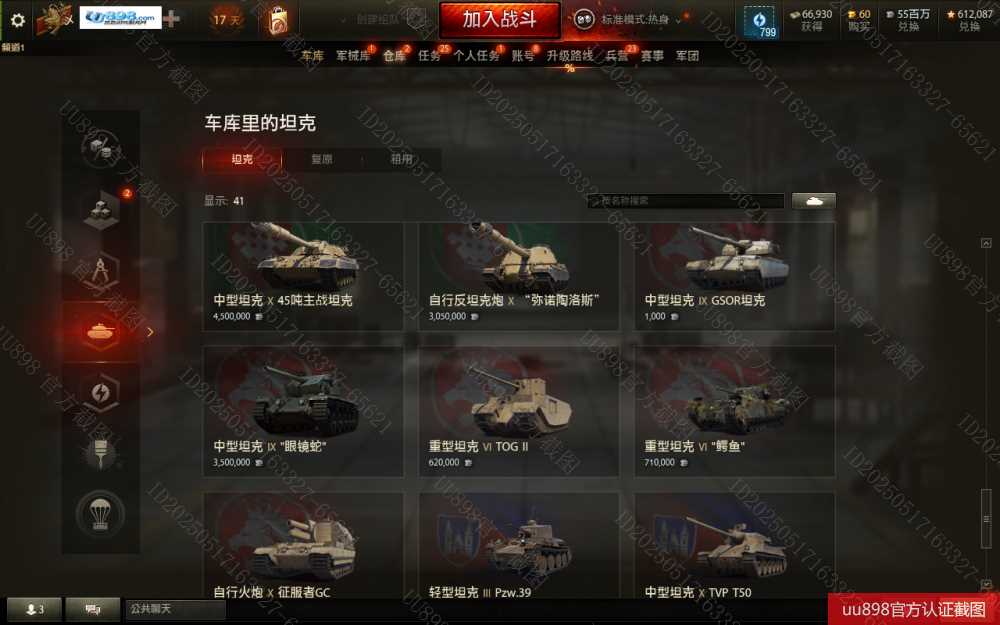
Task: Switch to the 复原 tab
Action: coord(321,159)
